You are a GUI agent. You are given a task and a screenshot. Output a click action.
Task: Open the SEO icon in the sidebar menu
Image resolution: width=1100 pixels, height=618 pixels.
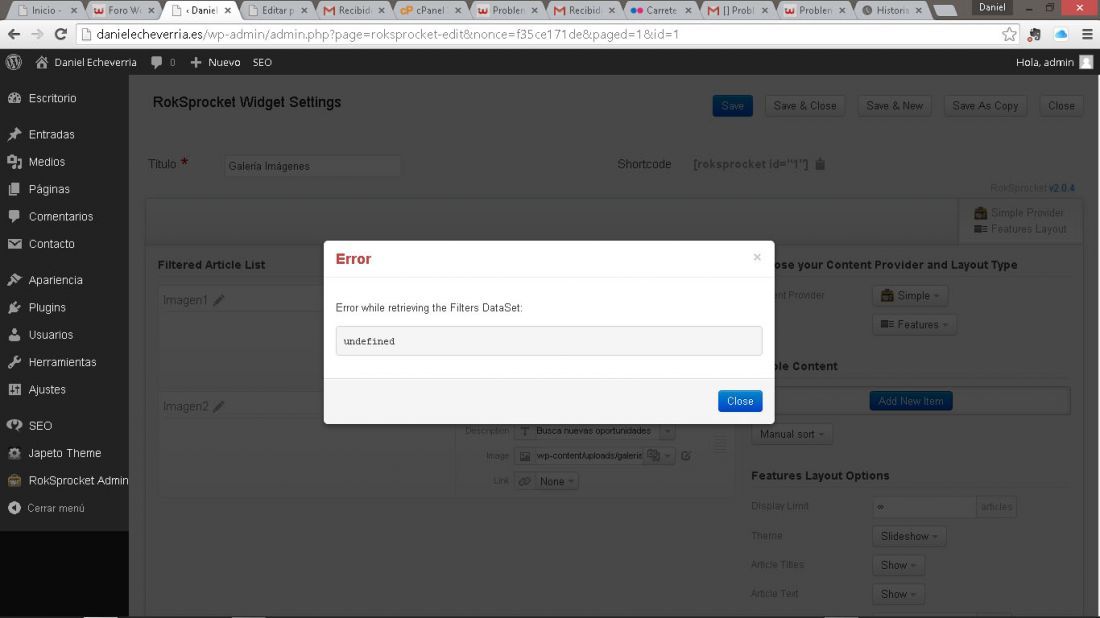pyautogui.click(x=14, y=425)
